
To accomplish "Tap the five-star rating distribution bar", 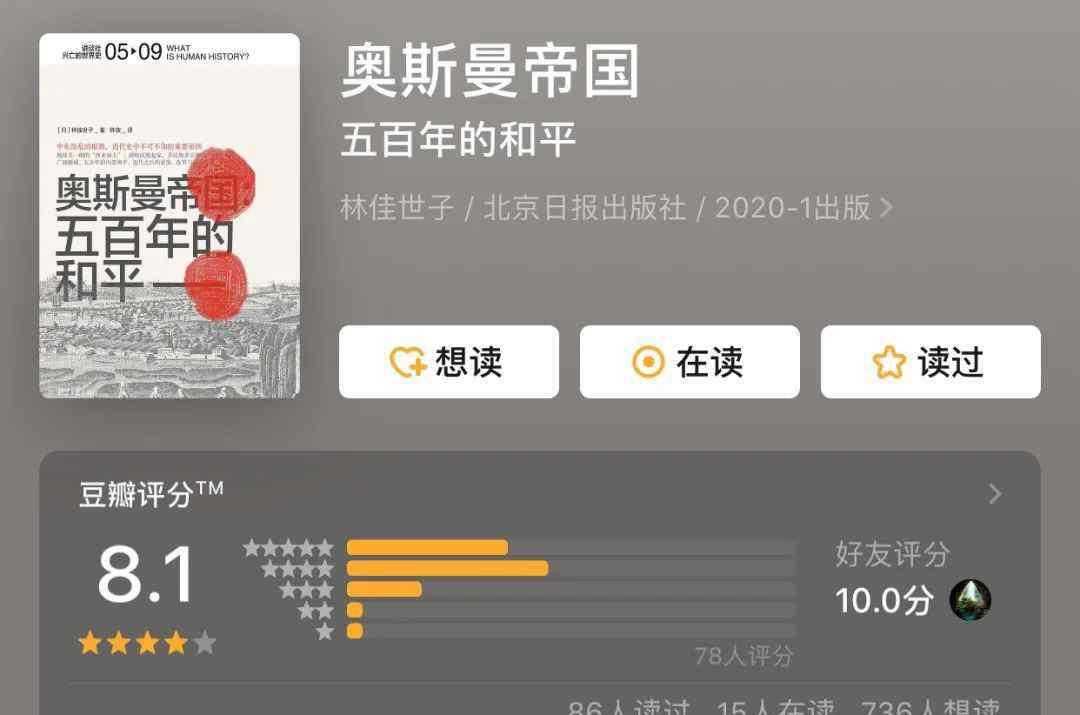I will click(571, 548).
